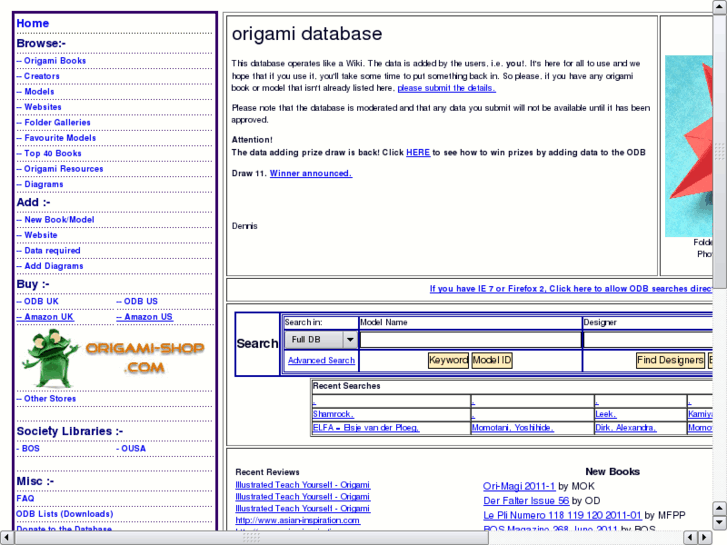The height and width of the screenshot is (545, 727).
Task: Click vertical scrollbar up arrow at top
Action: [x=720, y=6]
